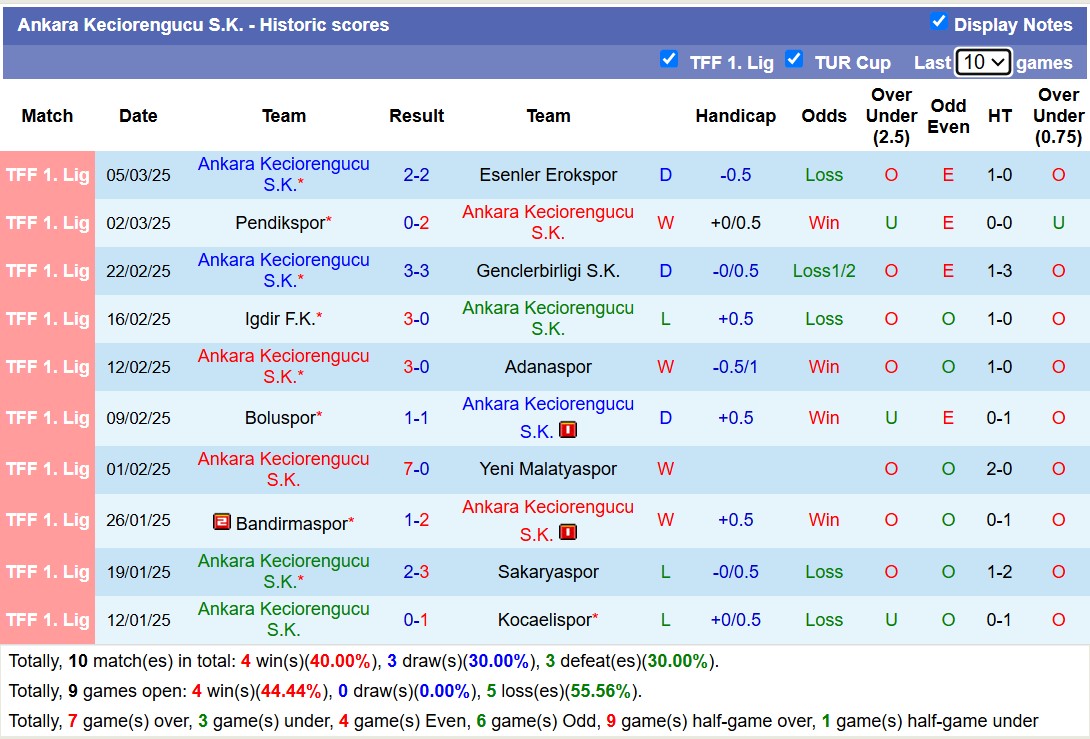
Task: Uncheck the TFF 1. Lig filter checkbox
Action: click(x=669, y=60)
